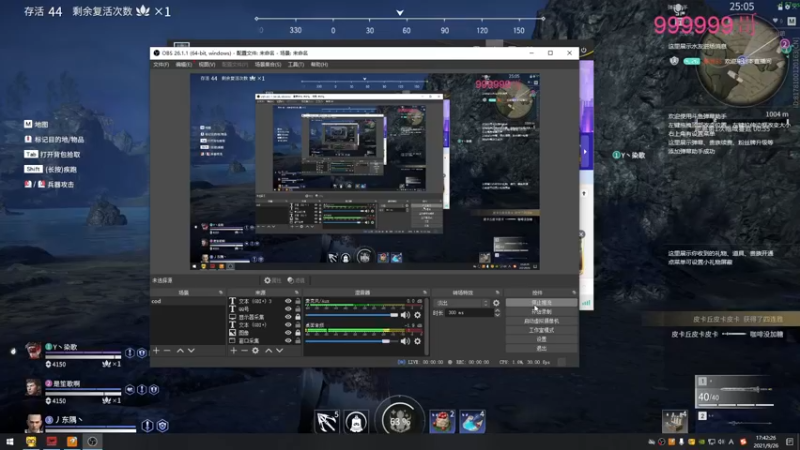
Task: Toggle the lock on the 窗口采集 source
Action: click(x=298, y=340)
